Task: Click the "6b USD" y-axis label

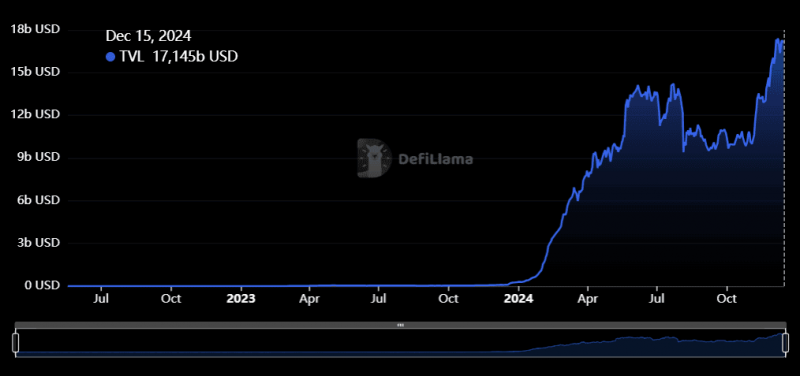Action: (38, 199)
